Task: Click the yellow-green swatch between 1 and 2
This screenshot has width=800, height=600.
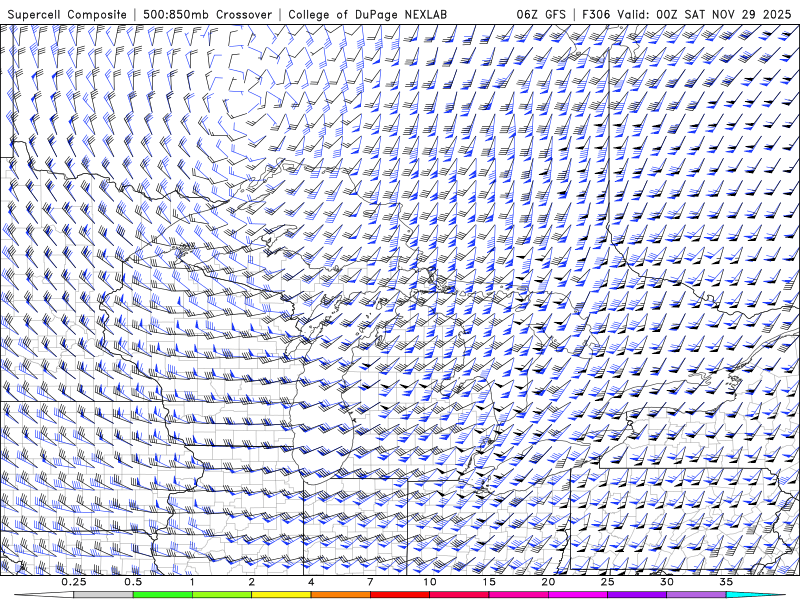Action: click(222, 595)
